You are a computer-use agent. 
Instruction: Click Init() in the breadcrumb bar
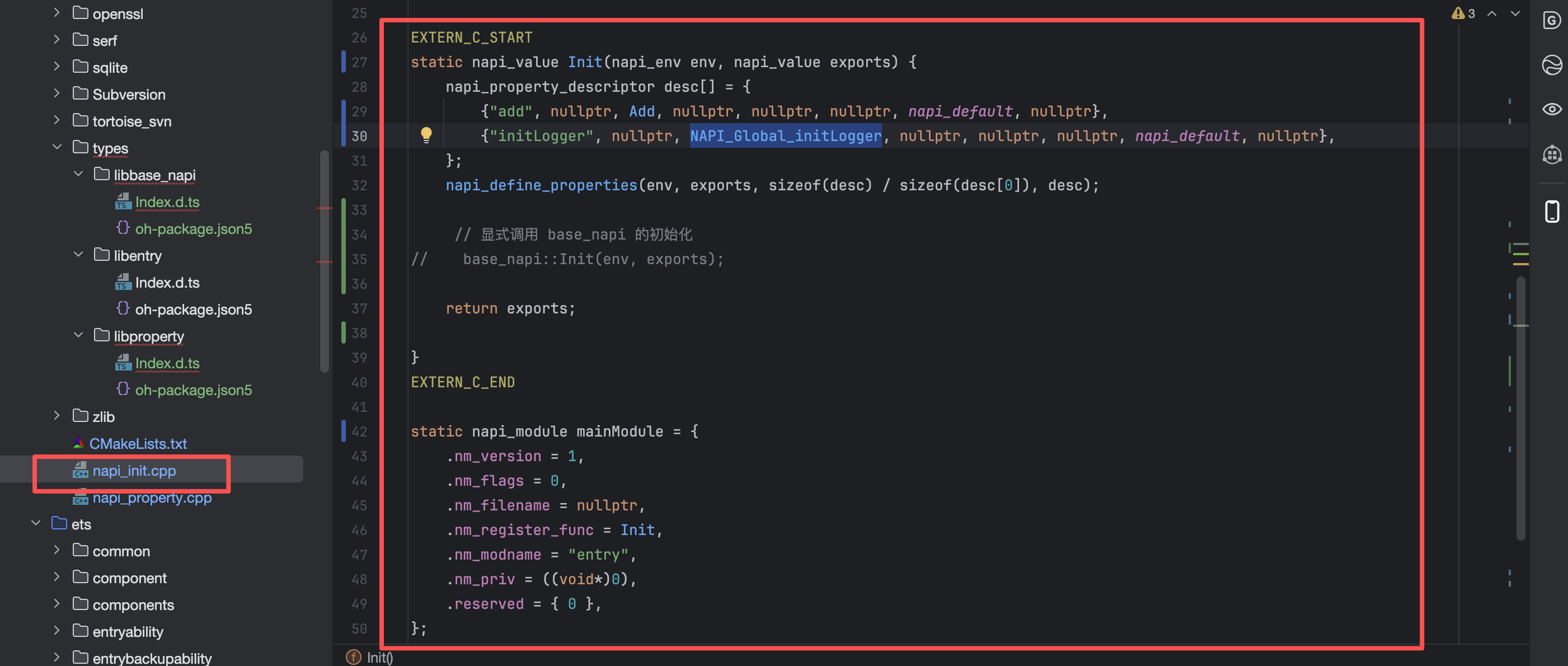pyautogui.click(x=379, y=658)
